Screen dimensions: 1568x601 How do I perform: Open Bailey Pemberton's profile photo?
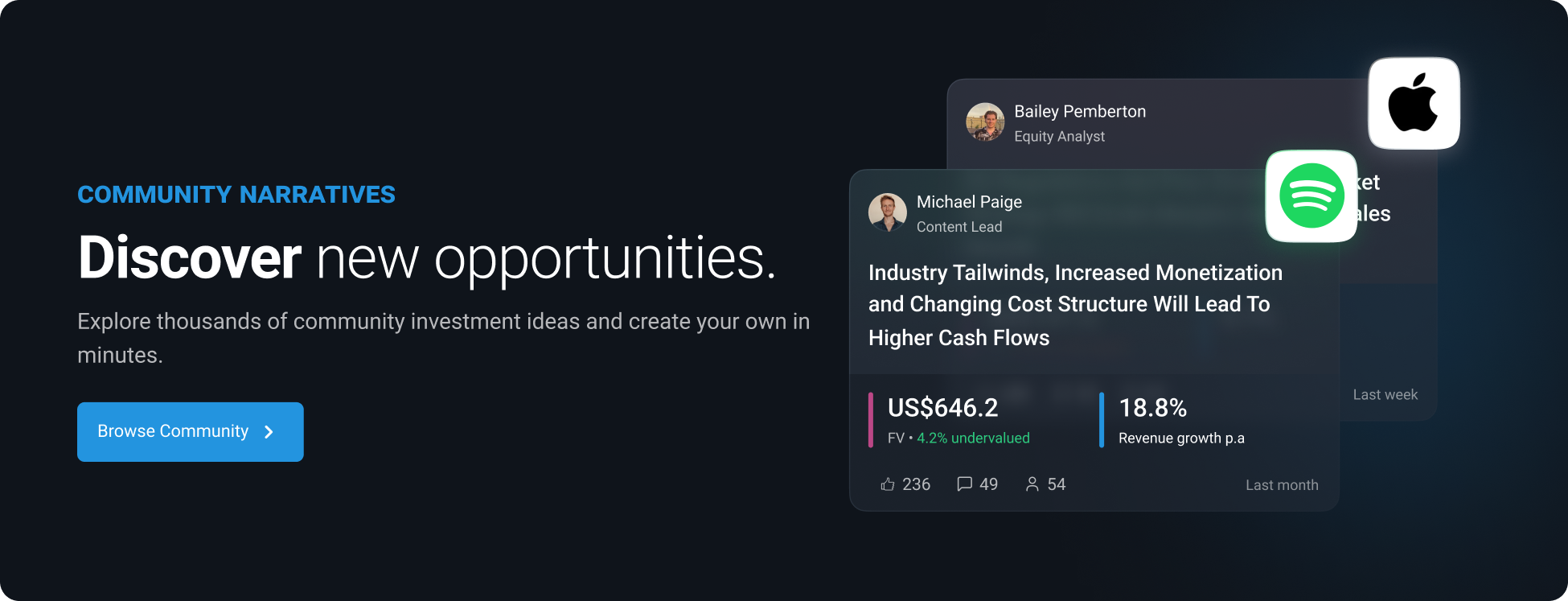pyautogui.click(x=985, y=122)
